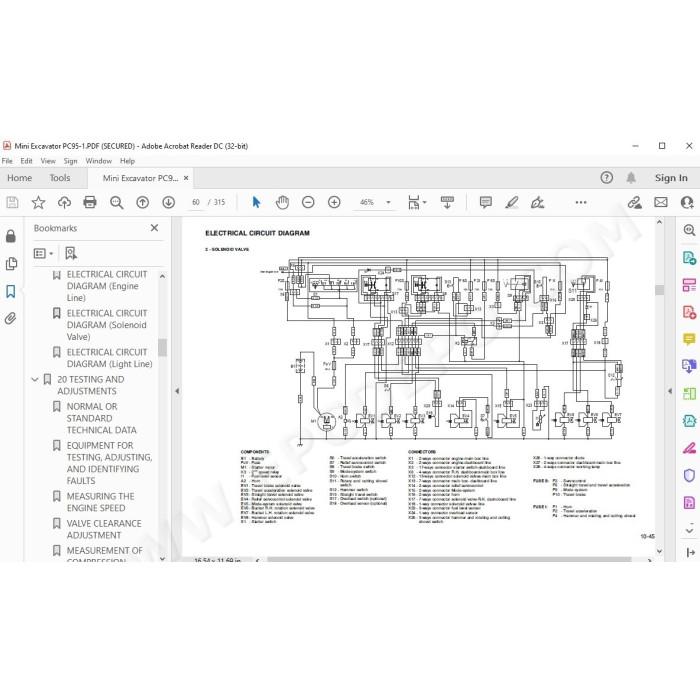The height and width of the screenshot is (700, 700).
Task: Open Electrical Circuit Diagram Solenoid Valve bookmark
Action: coord(107,325)
